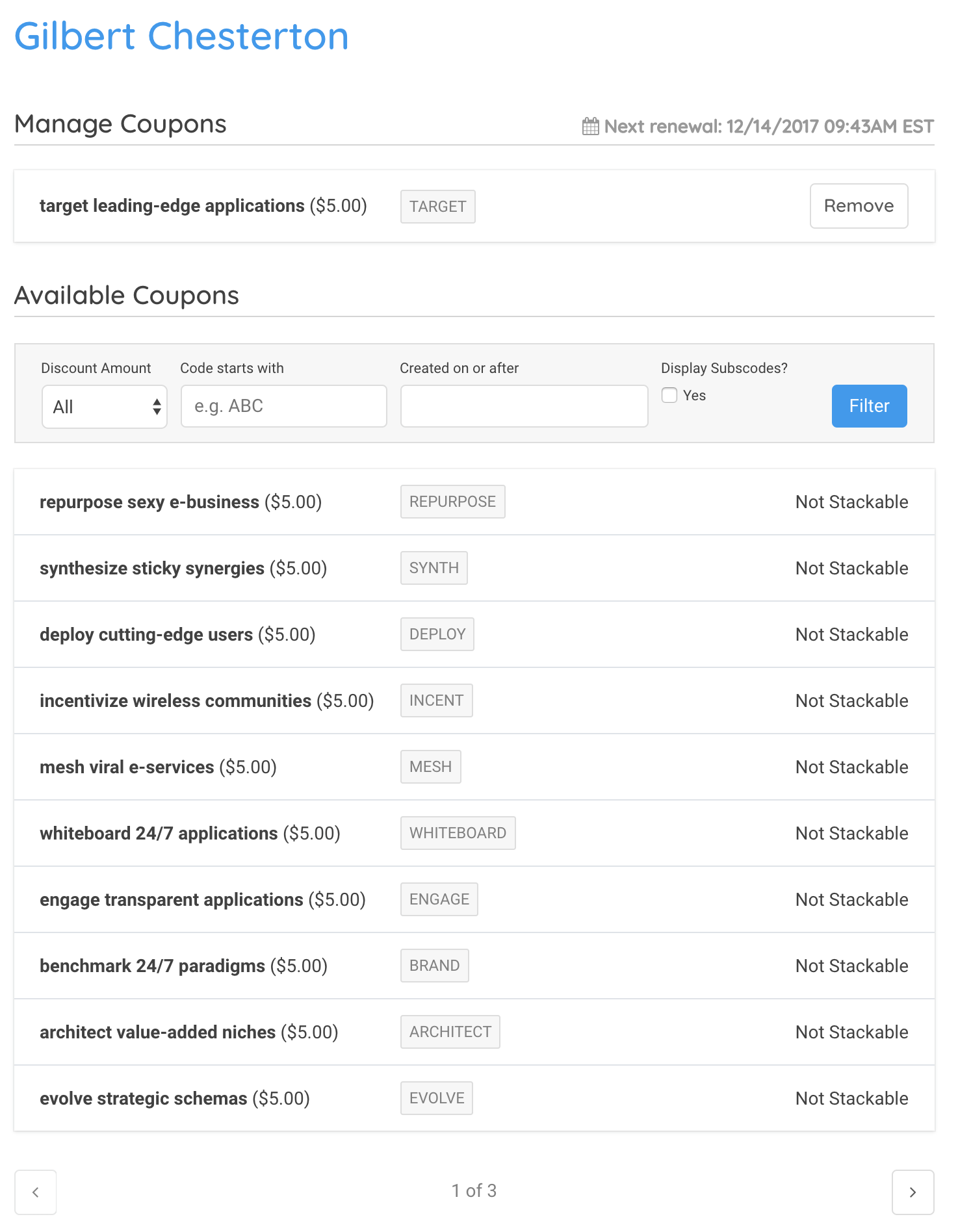The width and height of the screenshot is (958, 1232).
Task: Click Not Stackable in the MESH row
Action: click(851, 767)
